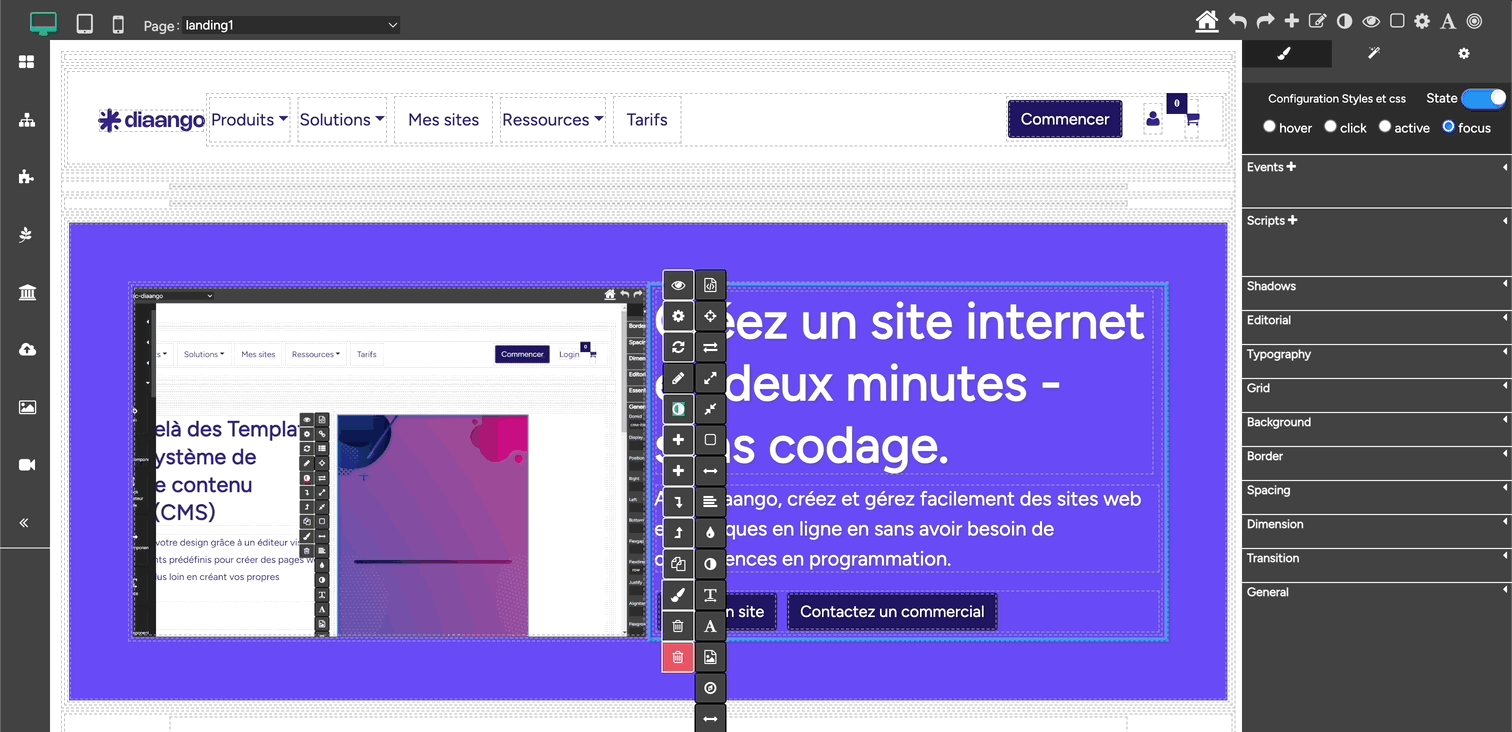The height and width of the screenshot is (732, 1512).
Task: Open the Ressources menu dropdown
Action: (x=553, y=120)
